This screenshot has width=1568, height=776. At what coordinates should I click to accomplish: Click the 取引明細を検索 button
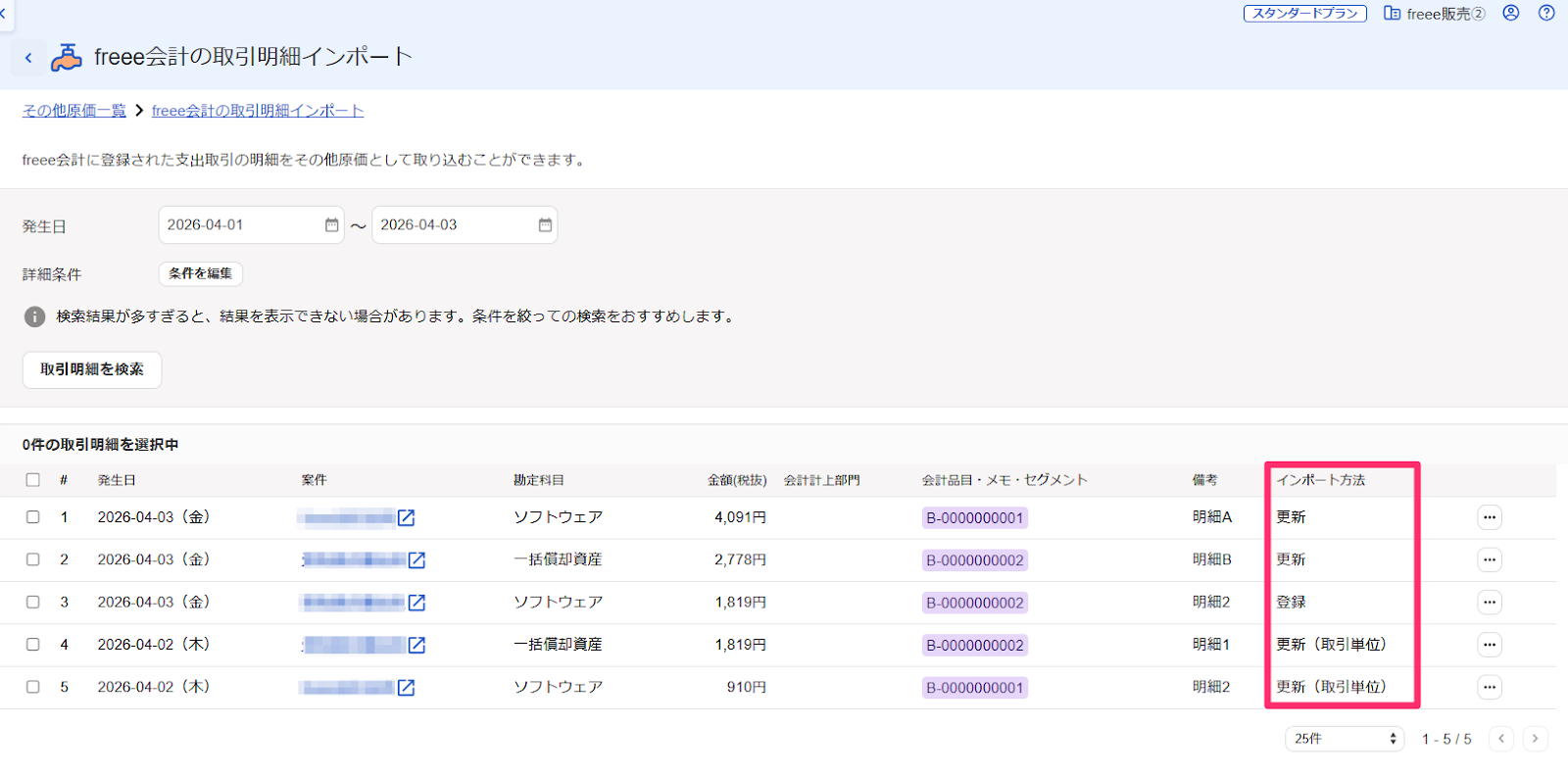pos(92,369)
